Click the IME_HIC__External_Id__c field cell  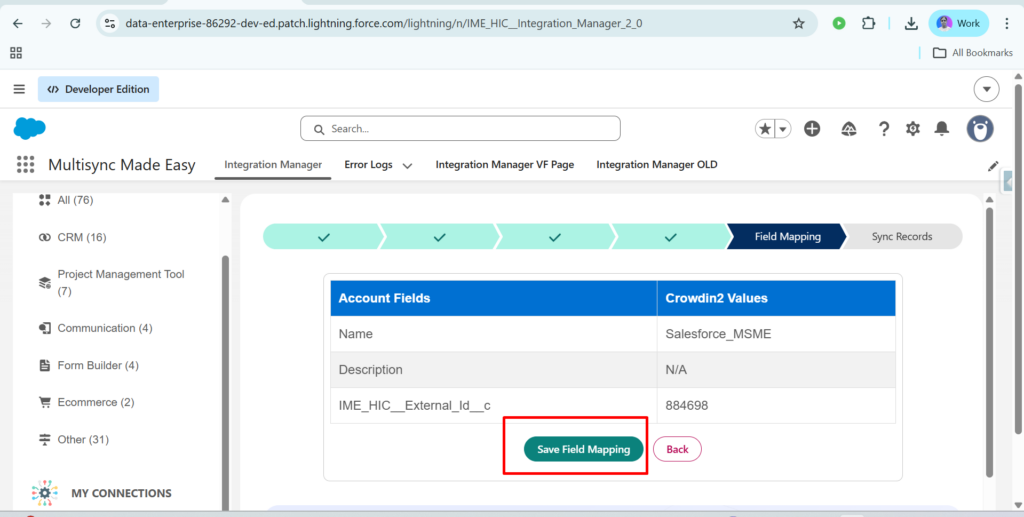click(x=494, y=405)
